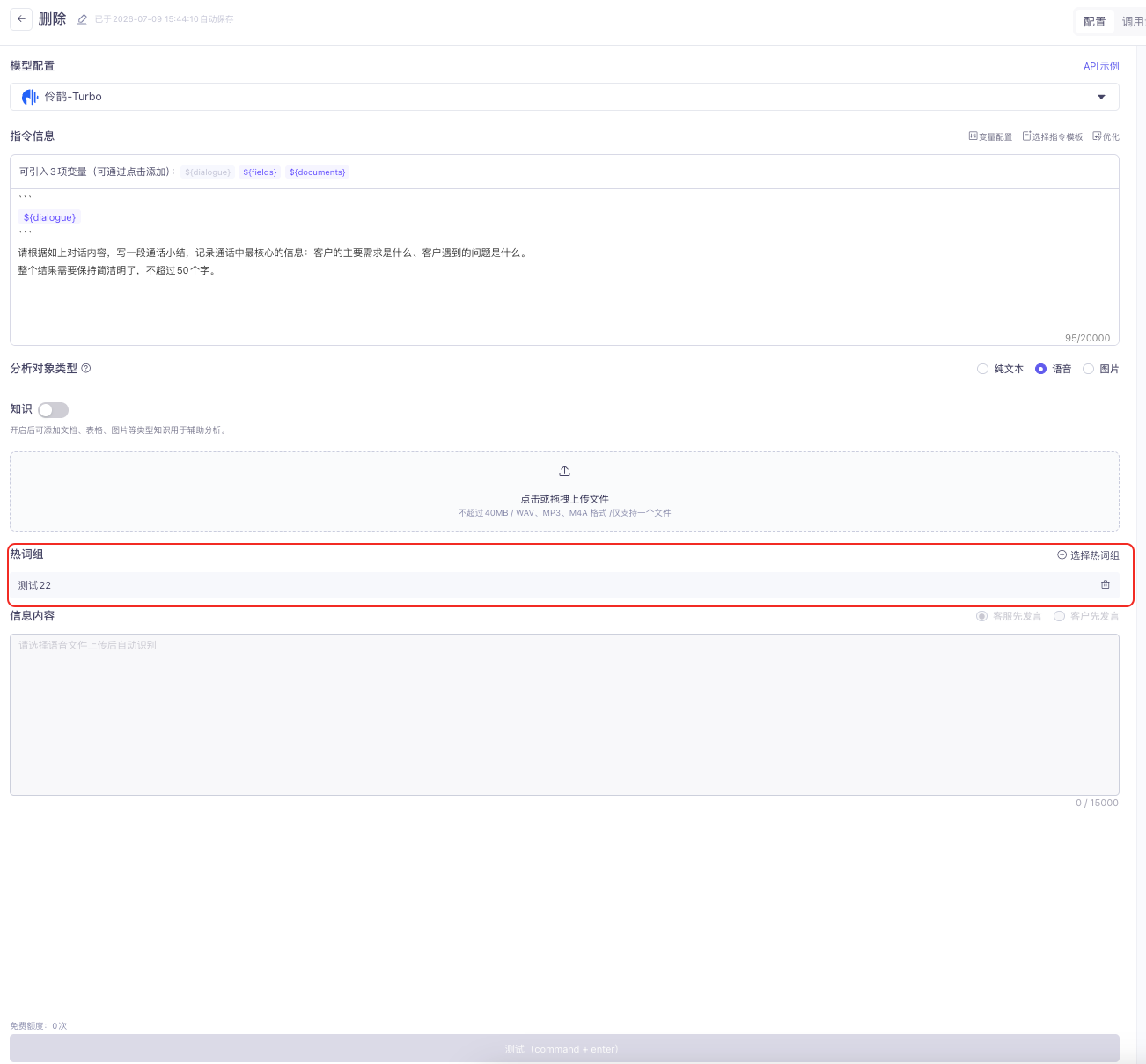Choose 客户先发言 radio option

[1059, 616]
